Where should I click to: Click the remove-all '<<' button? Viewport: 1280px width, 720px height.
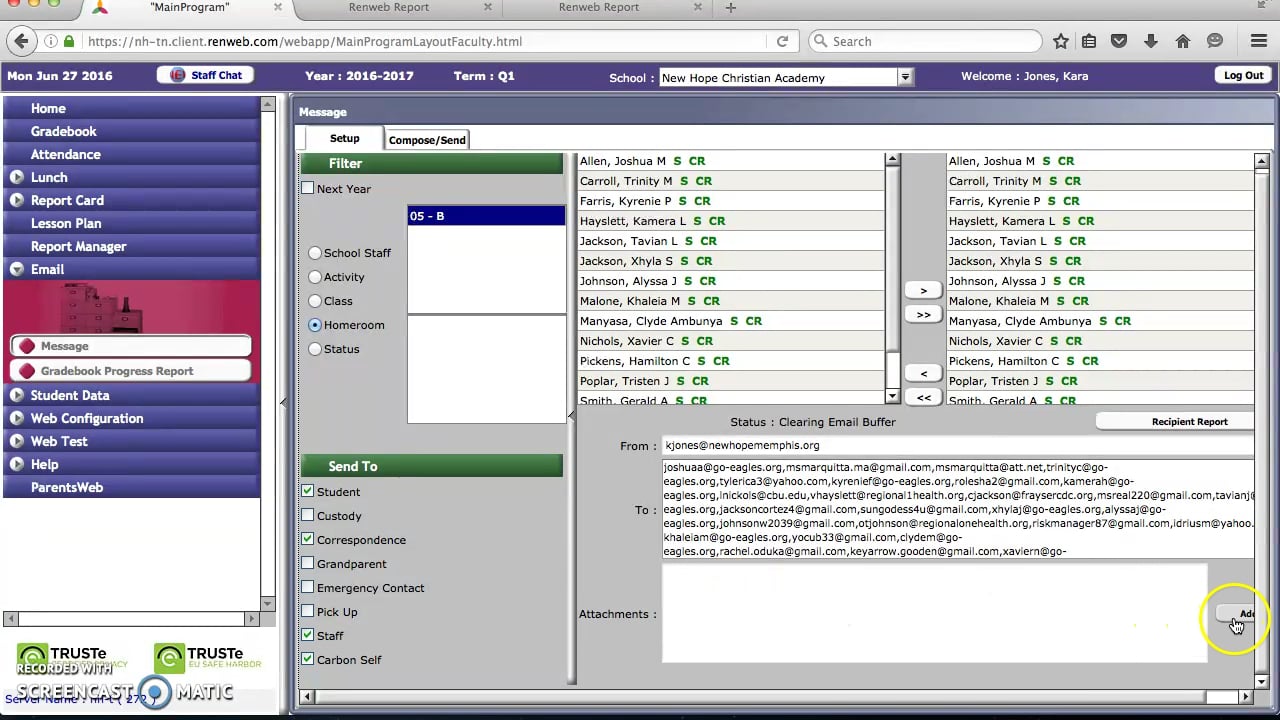click(923, 397)
